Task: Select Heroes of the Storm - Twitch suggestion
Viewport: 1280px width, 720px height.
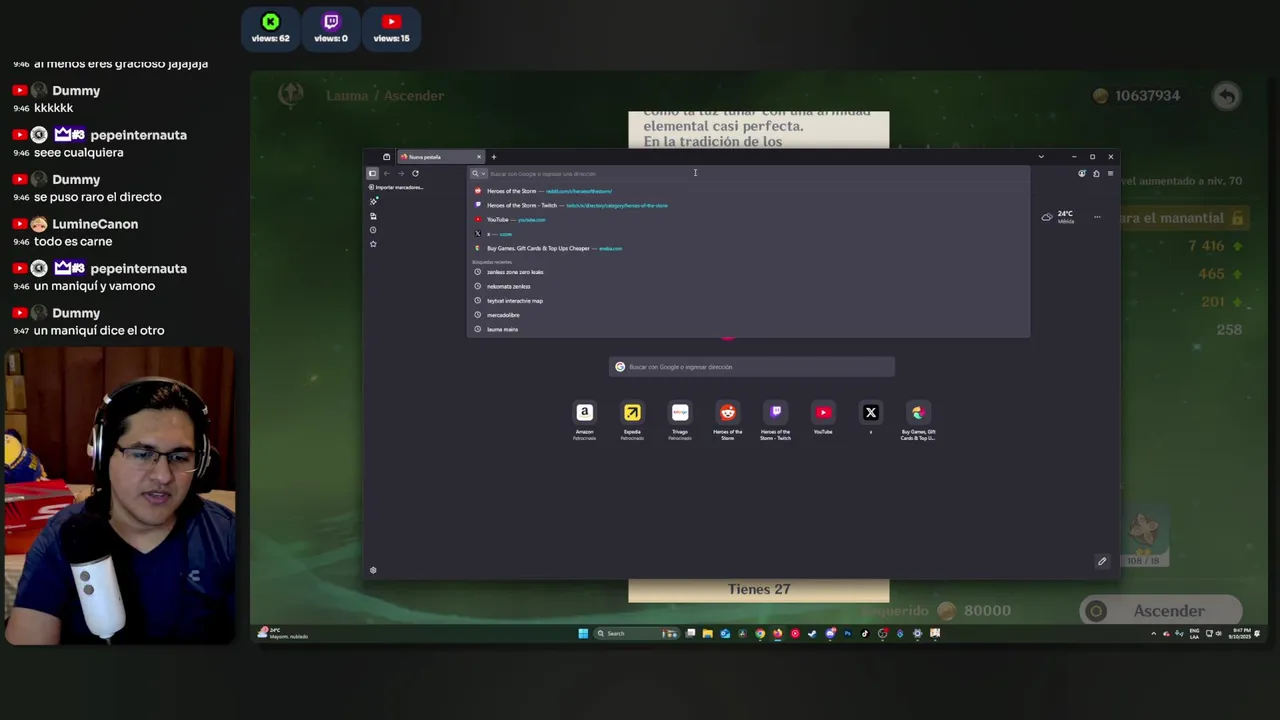Action: click(748, 205)
